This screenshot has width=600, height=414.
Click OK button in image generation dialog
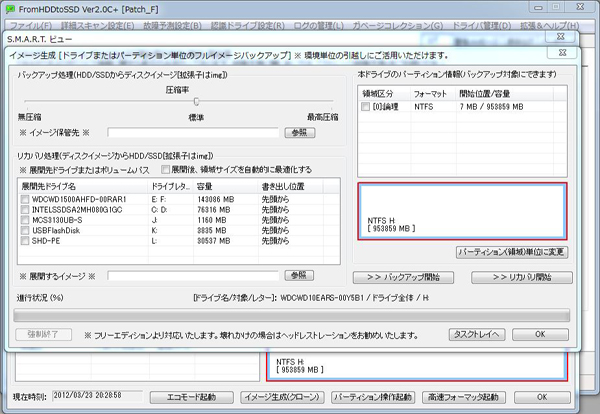(x=540, y=334)
